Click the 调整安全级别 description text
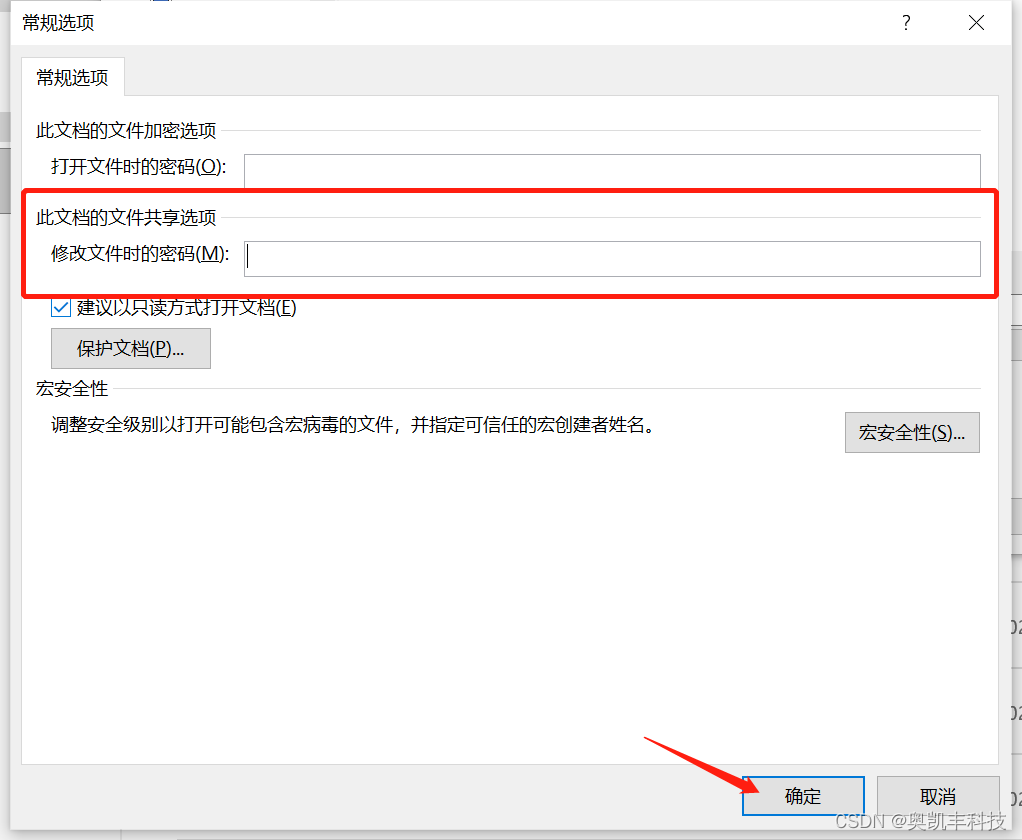Screen dimensions: 1022x840 (x=353, y=425)
